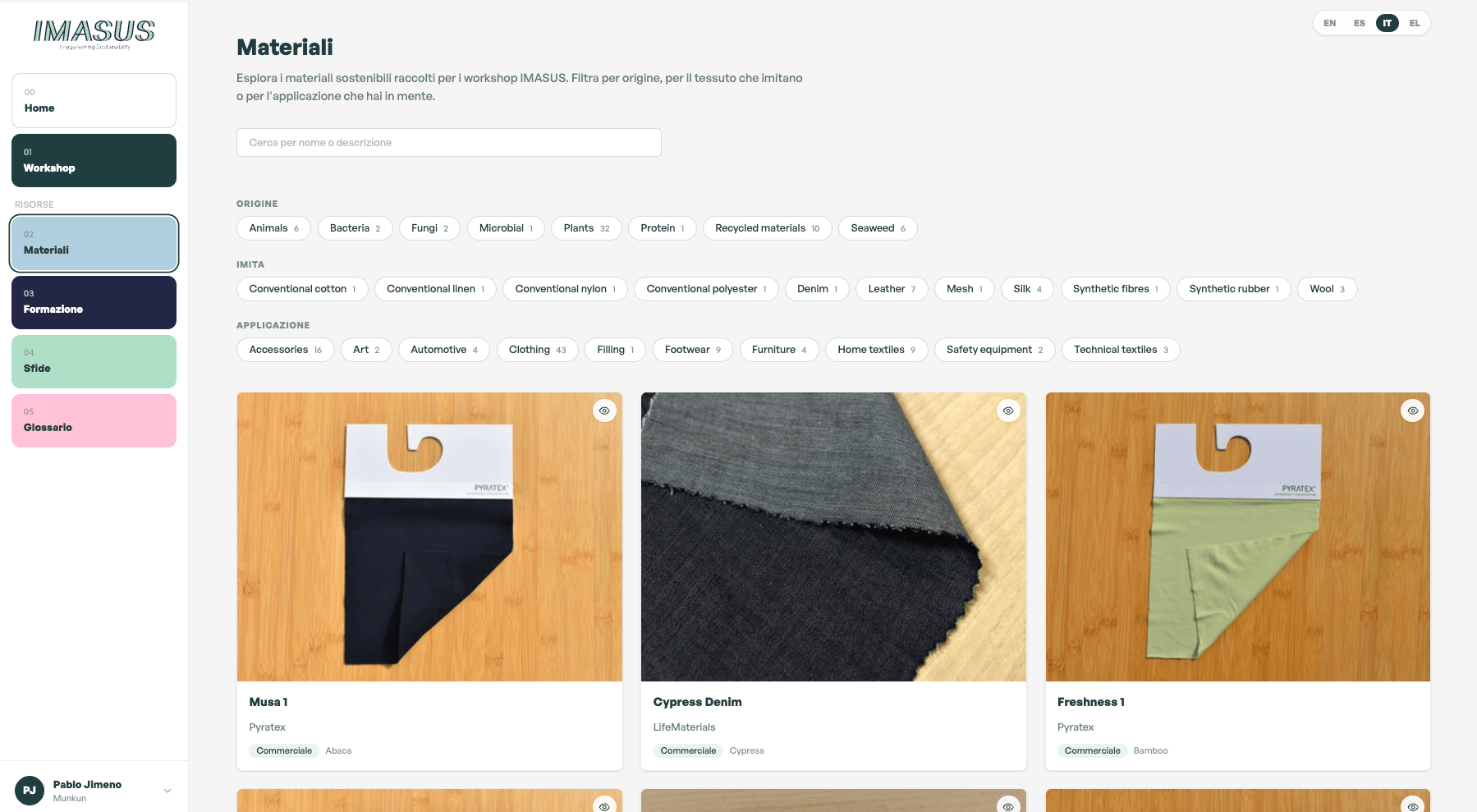1477x812 pixels.
Task: Click the Abaca label
Action: point(338,750)
